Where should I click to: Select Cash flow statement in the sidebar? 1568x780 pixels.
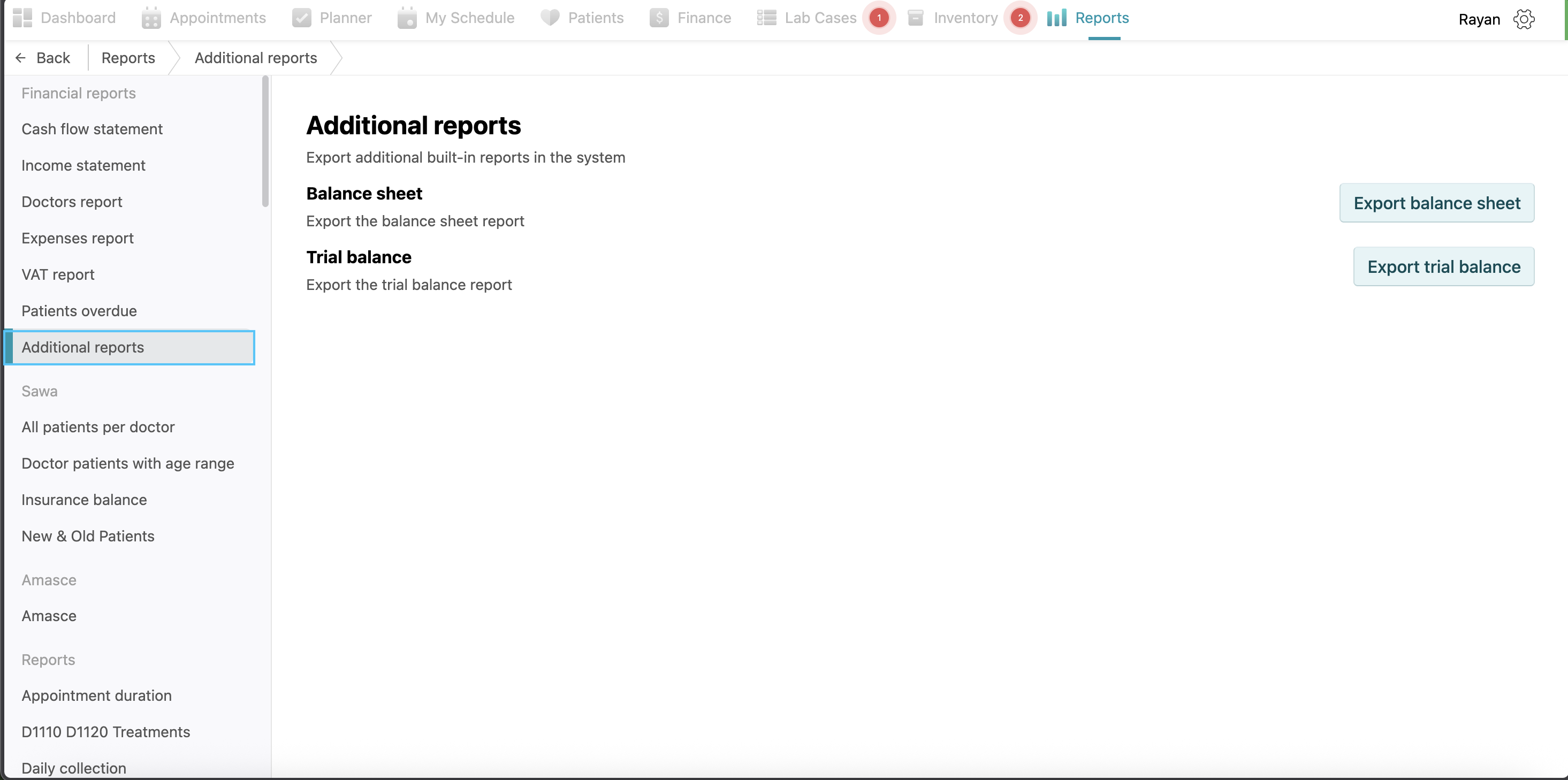92,129
